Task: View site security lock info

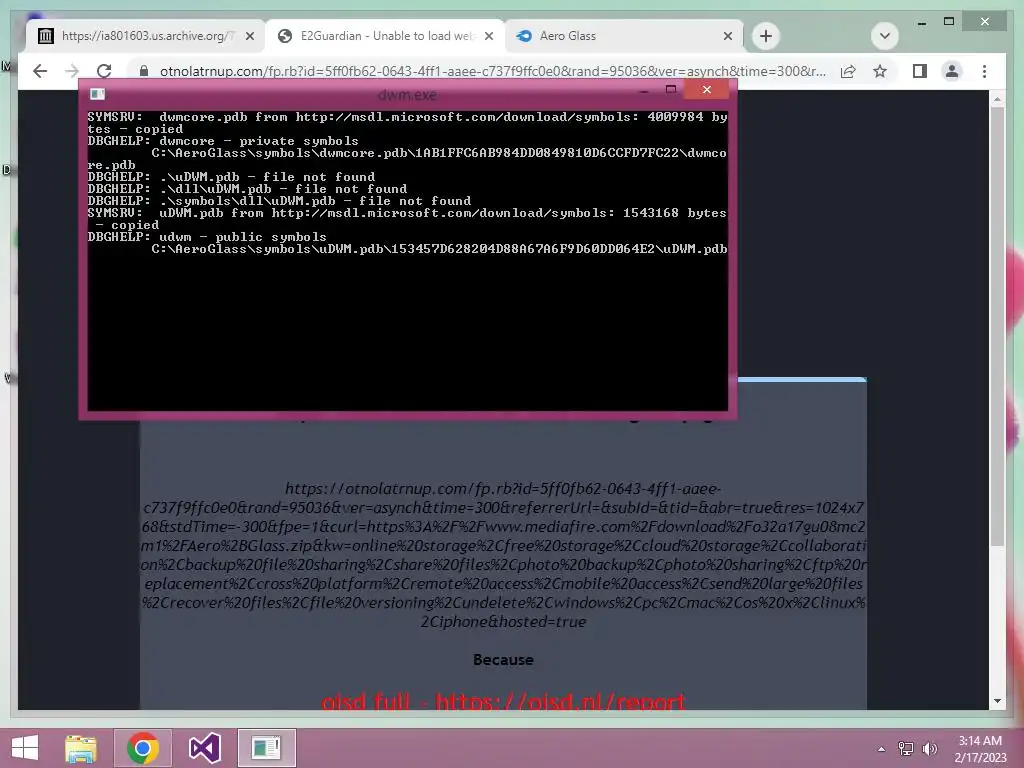Action: pos(144,71)
